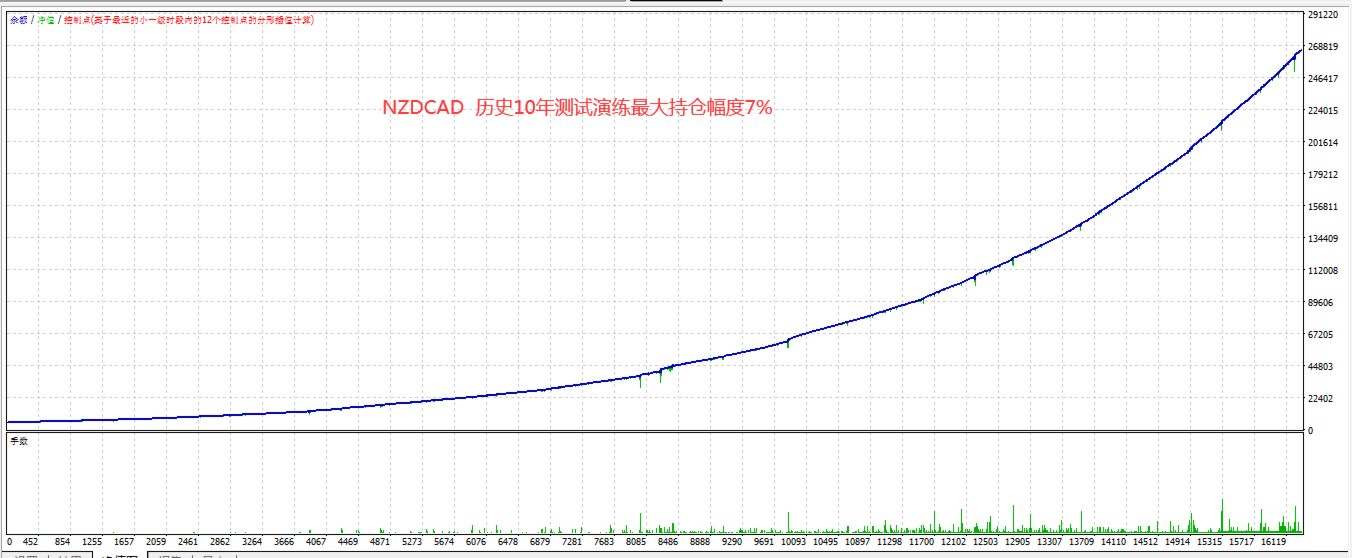Click the 13709 tick label on the trade axis
The height and width of the screenshot is (558, 1352).
(x=1082, y=542)
